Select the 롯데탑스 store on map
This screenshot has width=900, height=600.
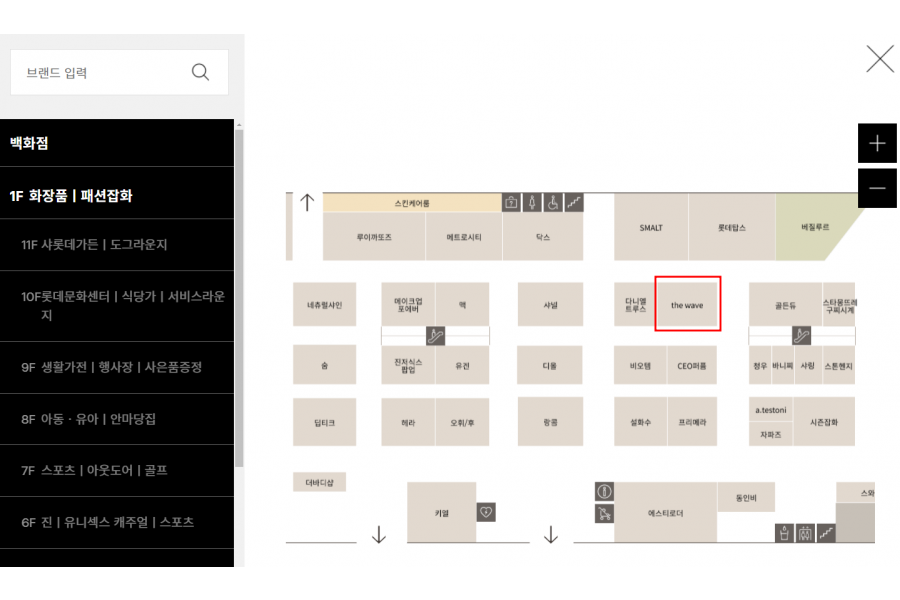click(732, 227)
